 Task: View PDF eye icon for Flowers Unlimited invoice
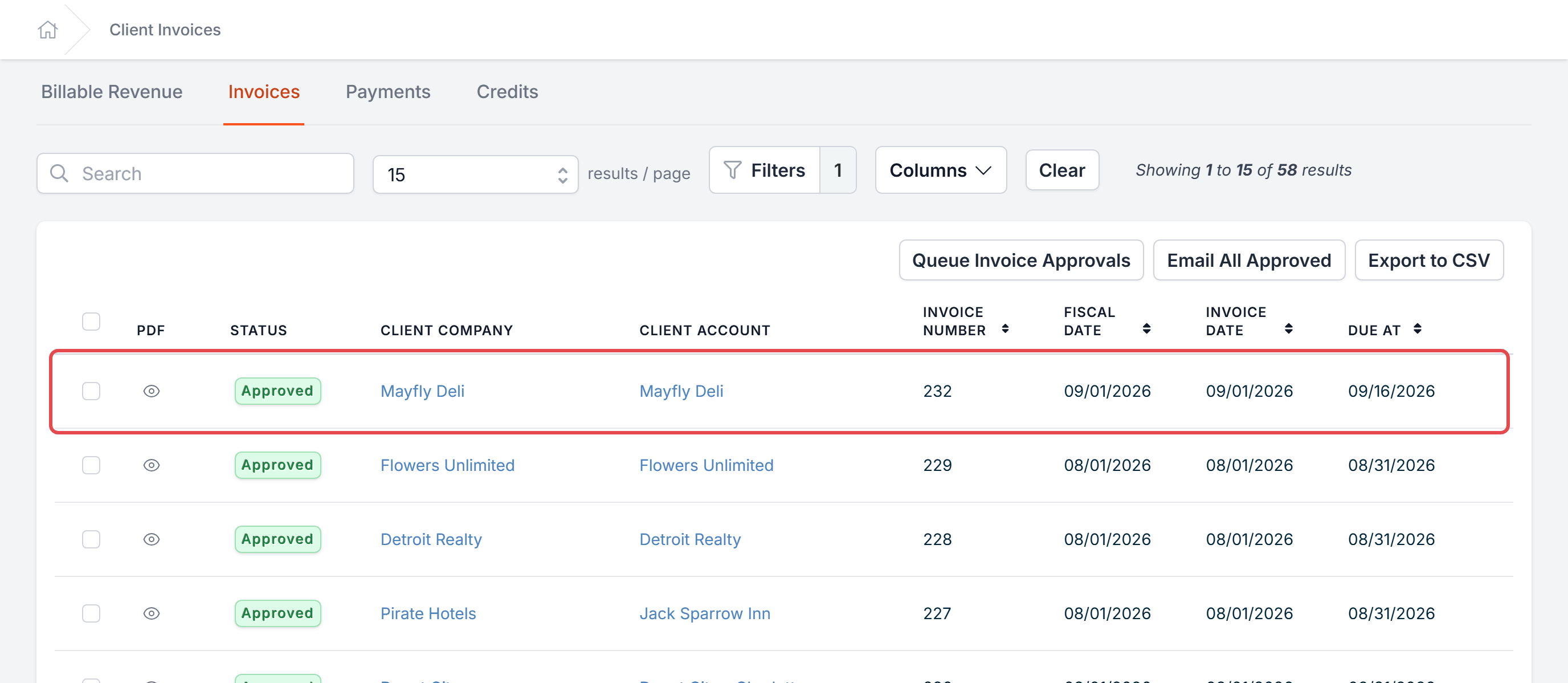[152, 465]
